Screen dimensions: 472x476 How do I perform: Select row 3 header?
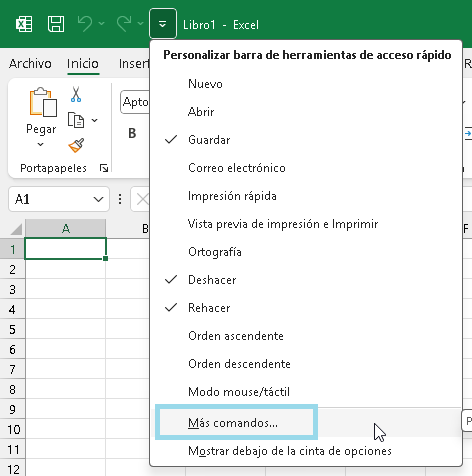point(12,289)
